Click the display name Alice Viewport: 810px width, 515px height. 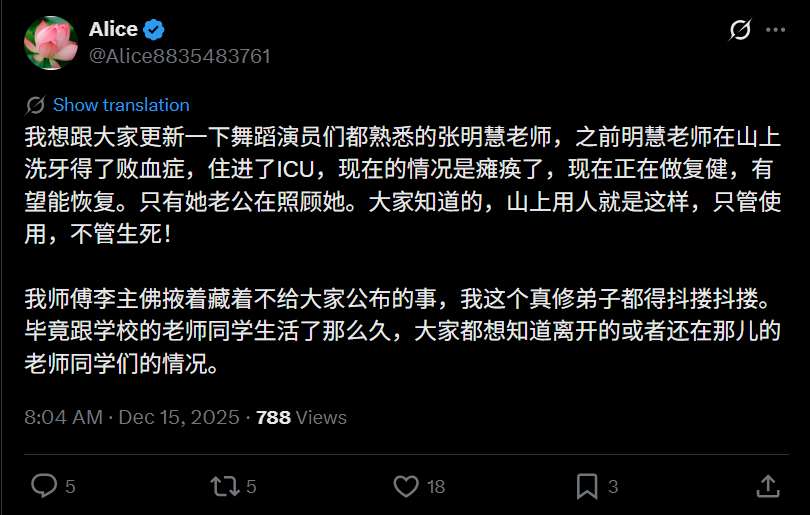tap(113, 30)
